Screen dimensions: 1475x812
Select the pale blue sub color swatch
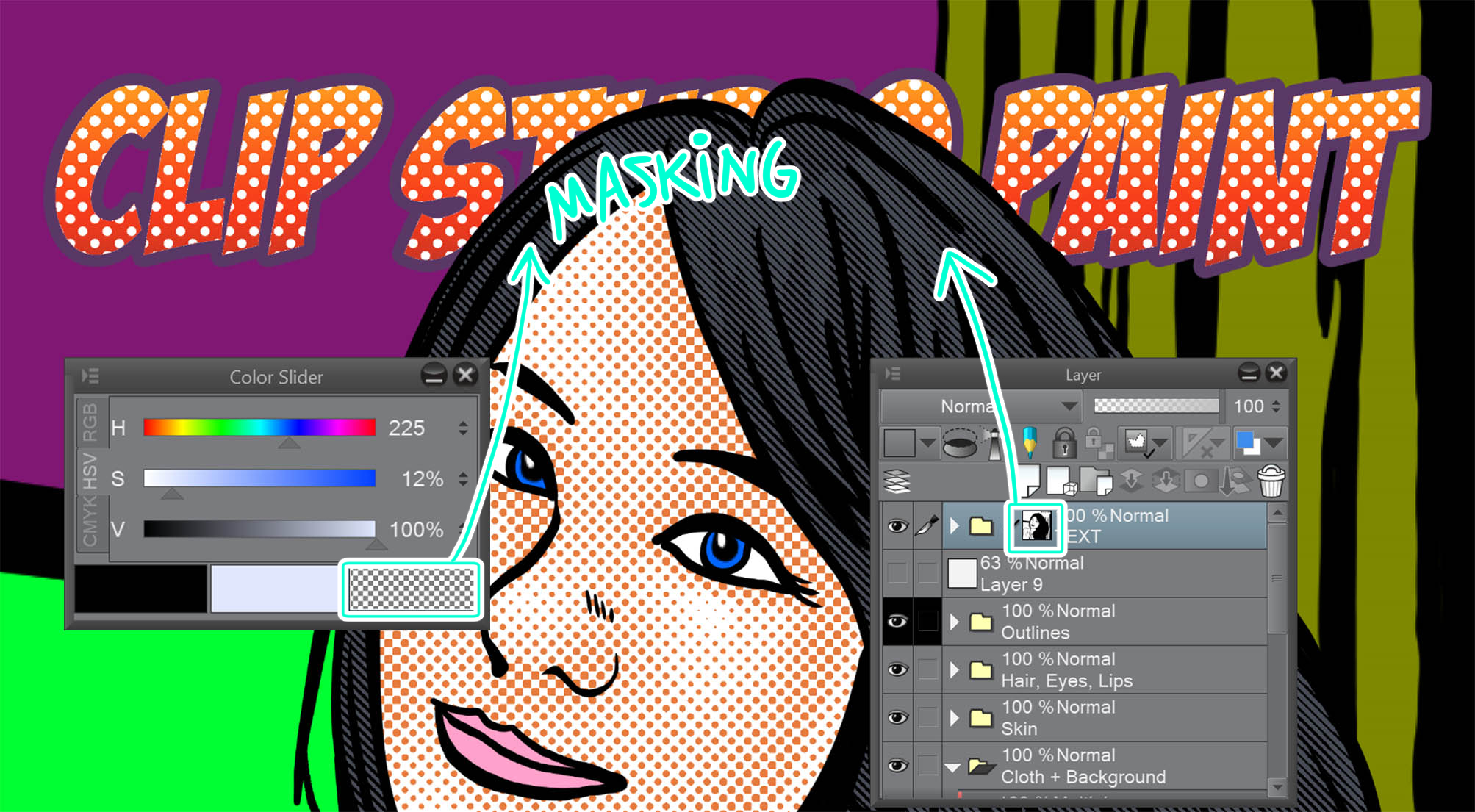click(x=276, y=588)
